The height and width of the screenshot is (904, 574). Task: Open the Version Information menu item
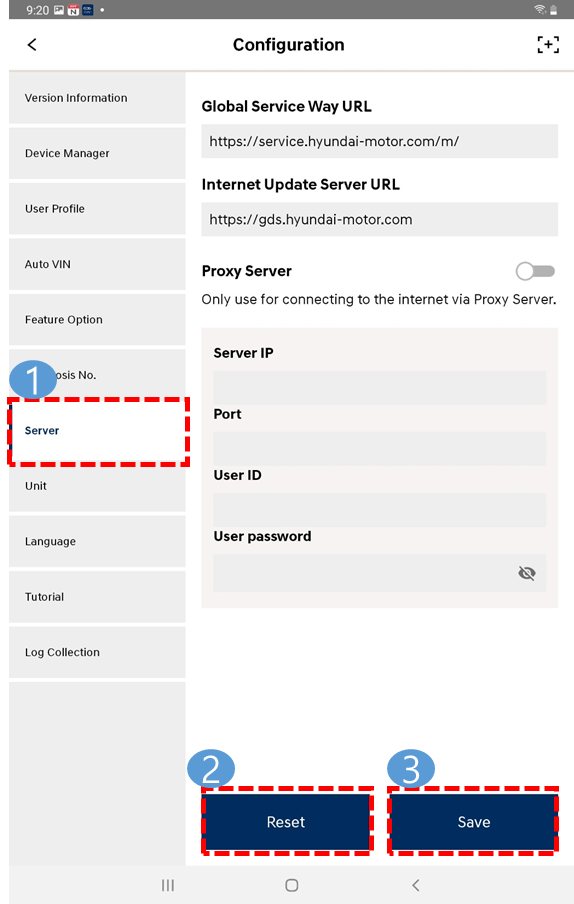pos(97,98)
